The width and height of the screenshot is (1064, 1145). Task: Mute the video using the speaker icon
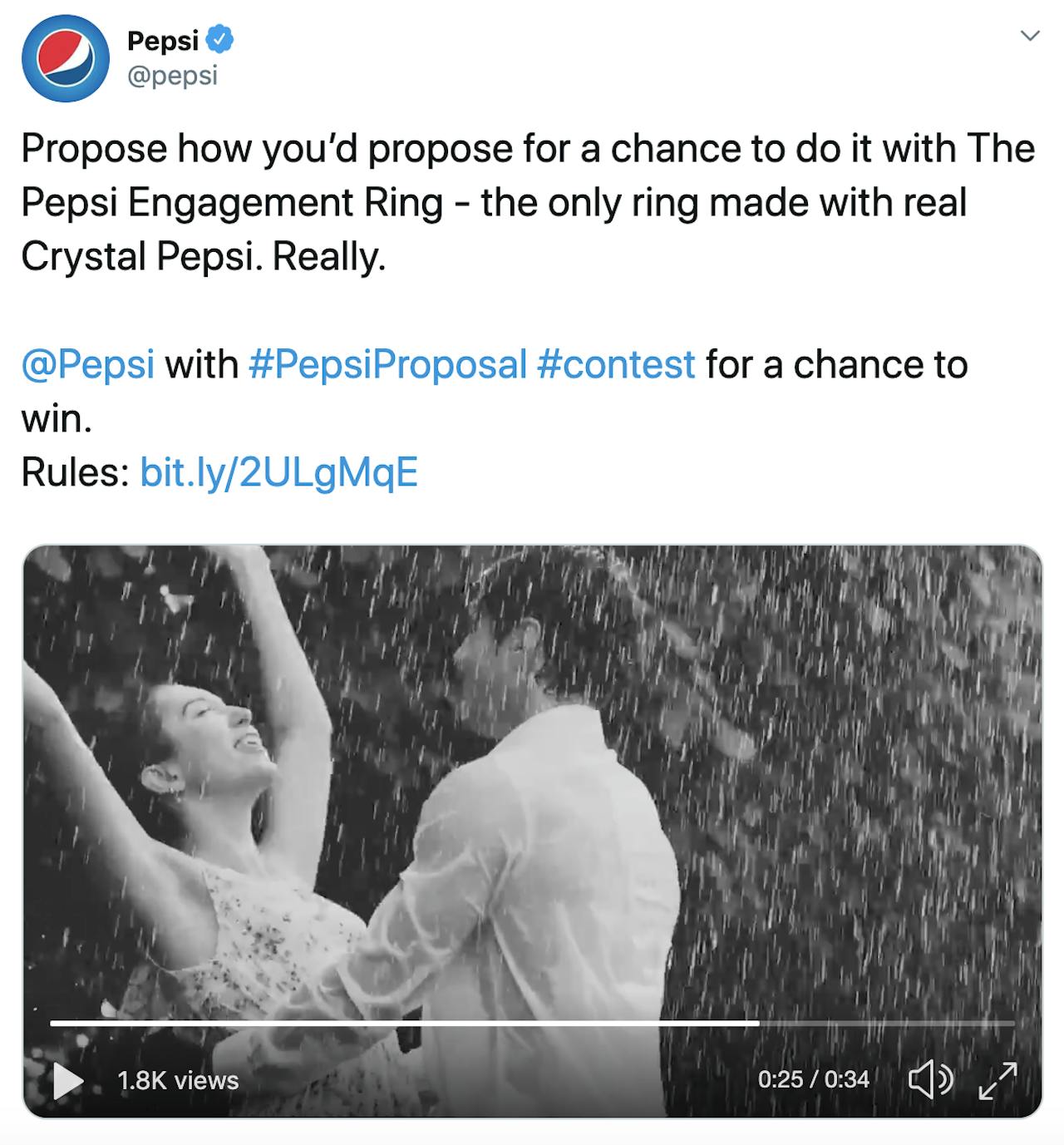pos(929,1079)
